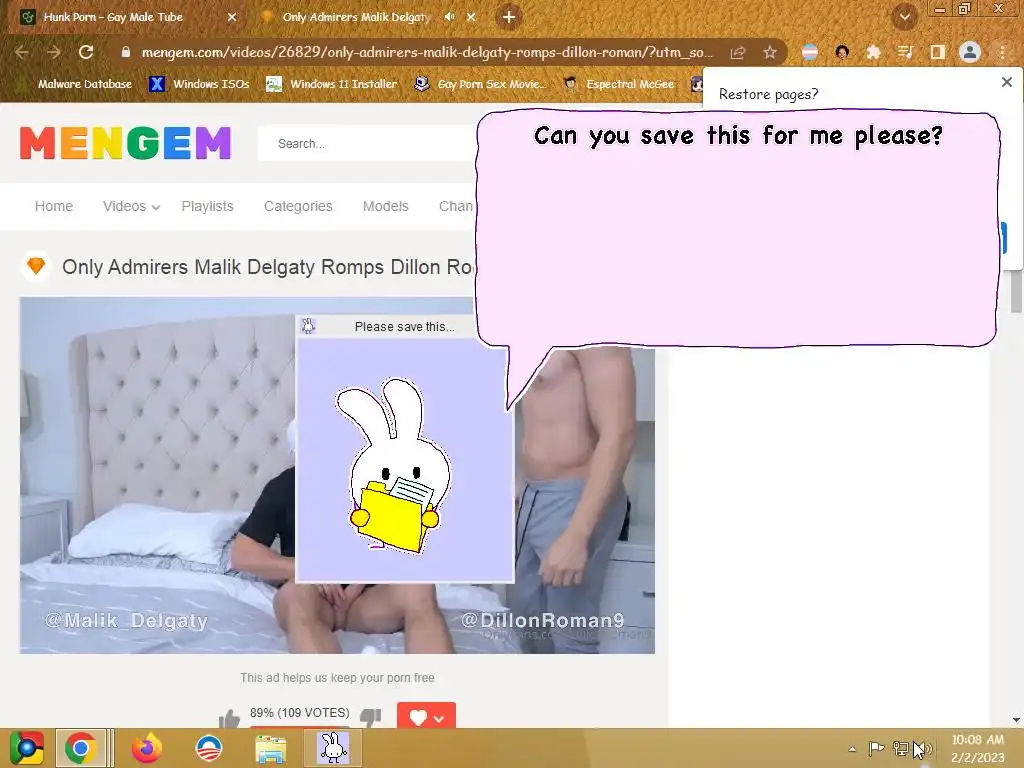
Task: Focus the site Search field
Action: [x=369, y=144]
